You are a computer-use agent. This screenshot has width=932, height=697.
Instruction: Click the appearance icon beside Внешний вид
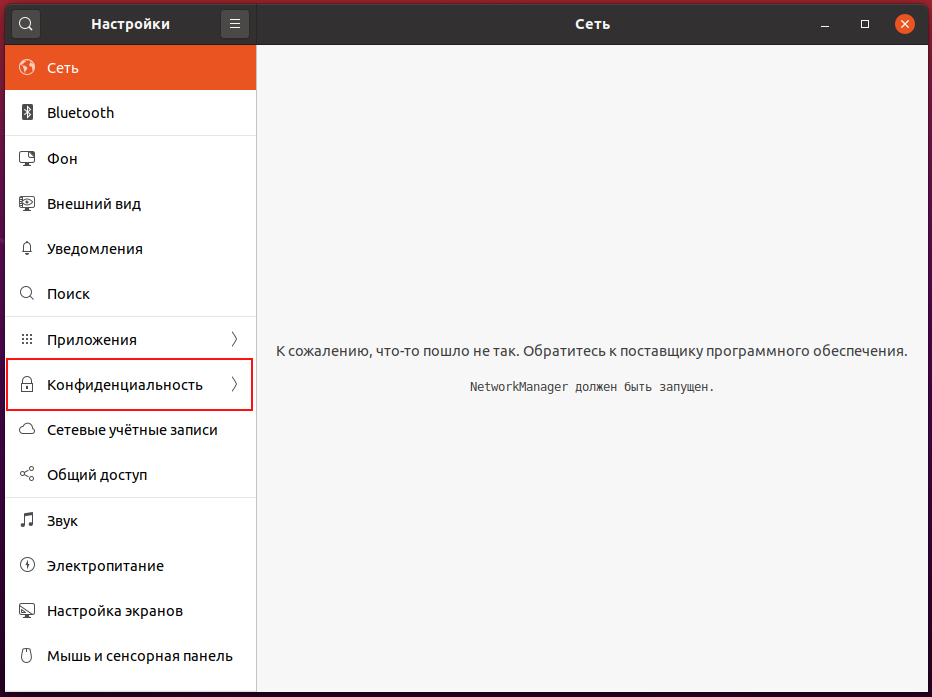pyautogui.click(x=27, y=203)
